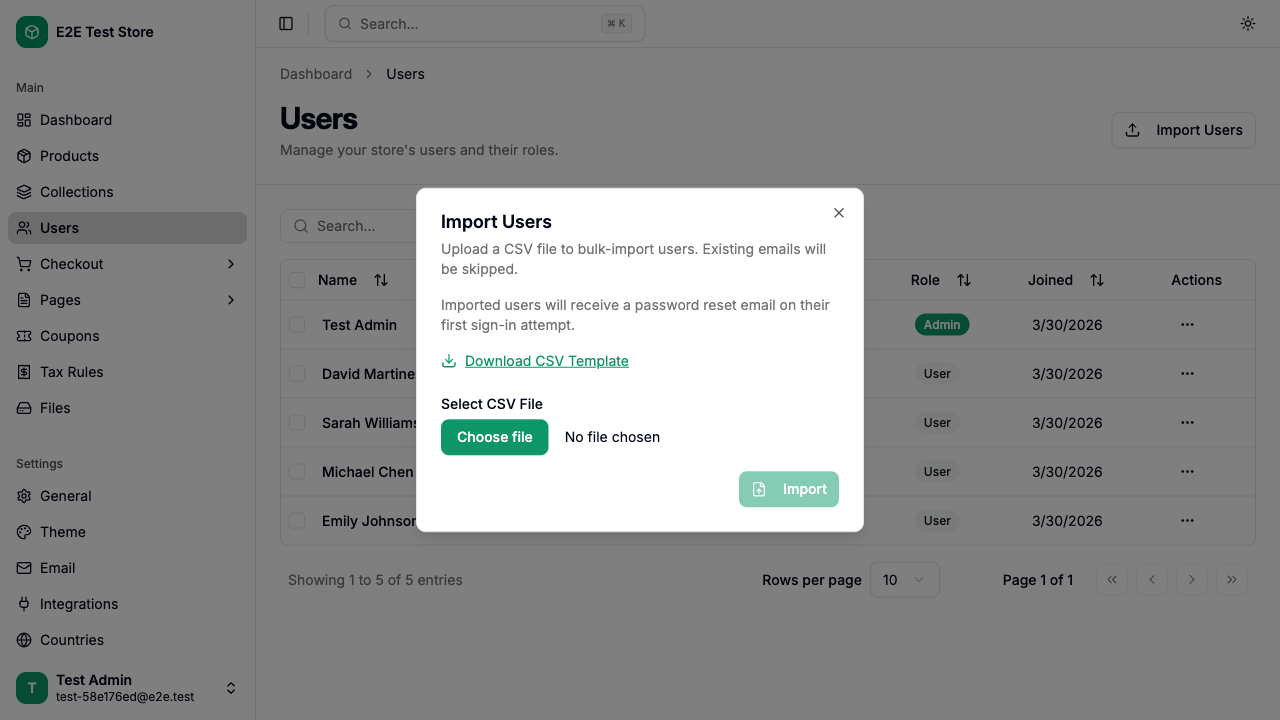
Task: Check the David Martinez row checkbox
Action: (x=297, y=374)
